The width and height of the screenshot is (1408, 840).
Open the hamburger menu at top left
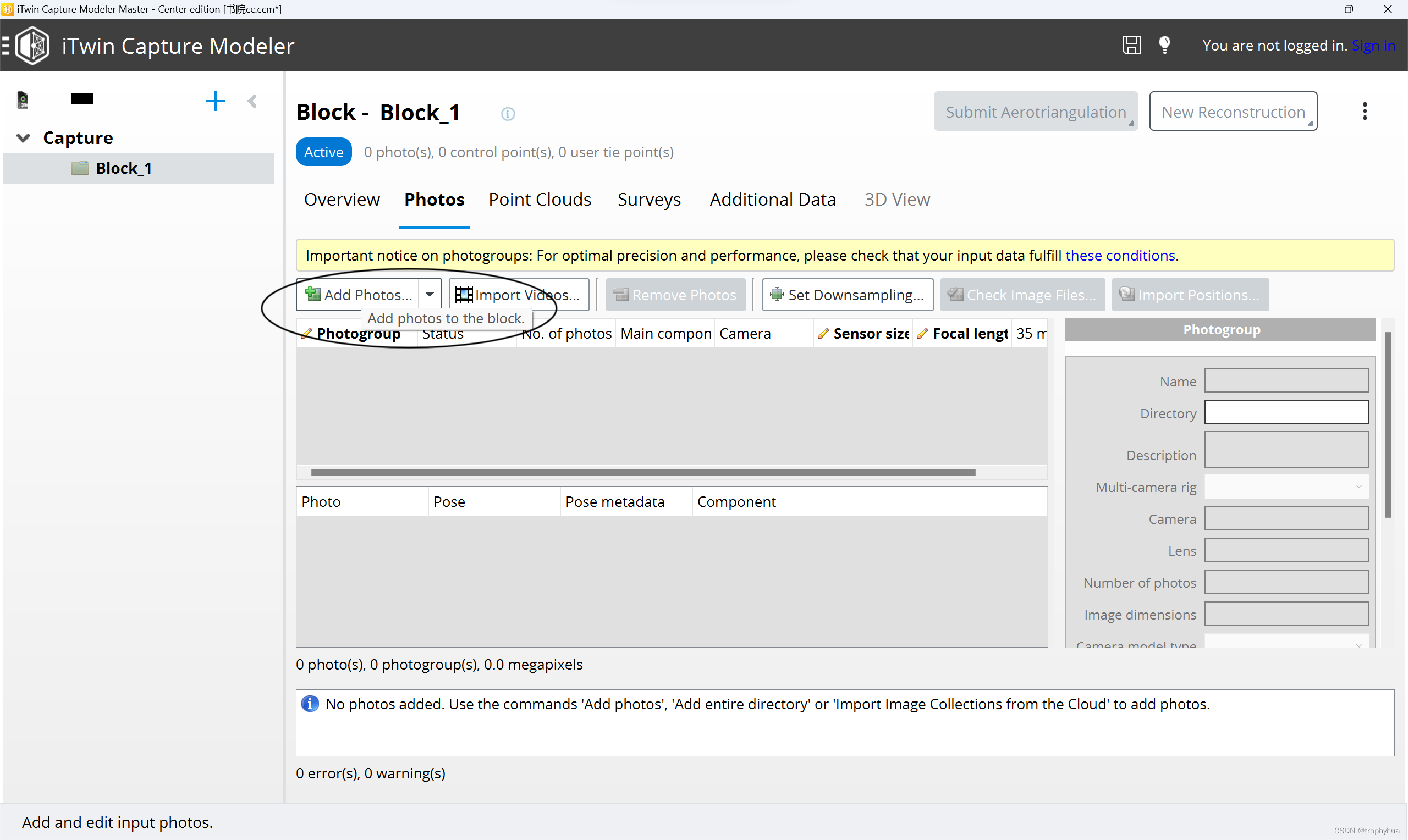[5, 45]
